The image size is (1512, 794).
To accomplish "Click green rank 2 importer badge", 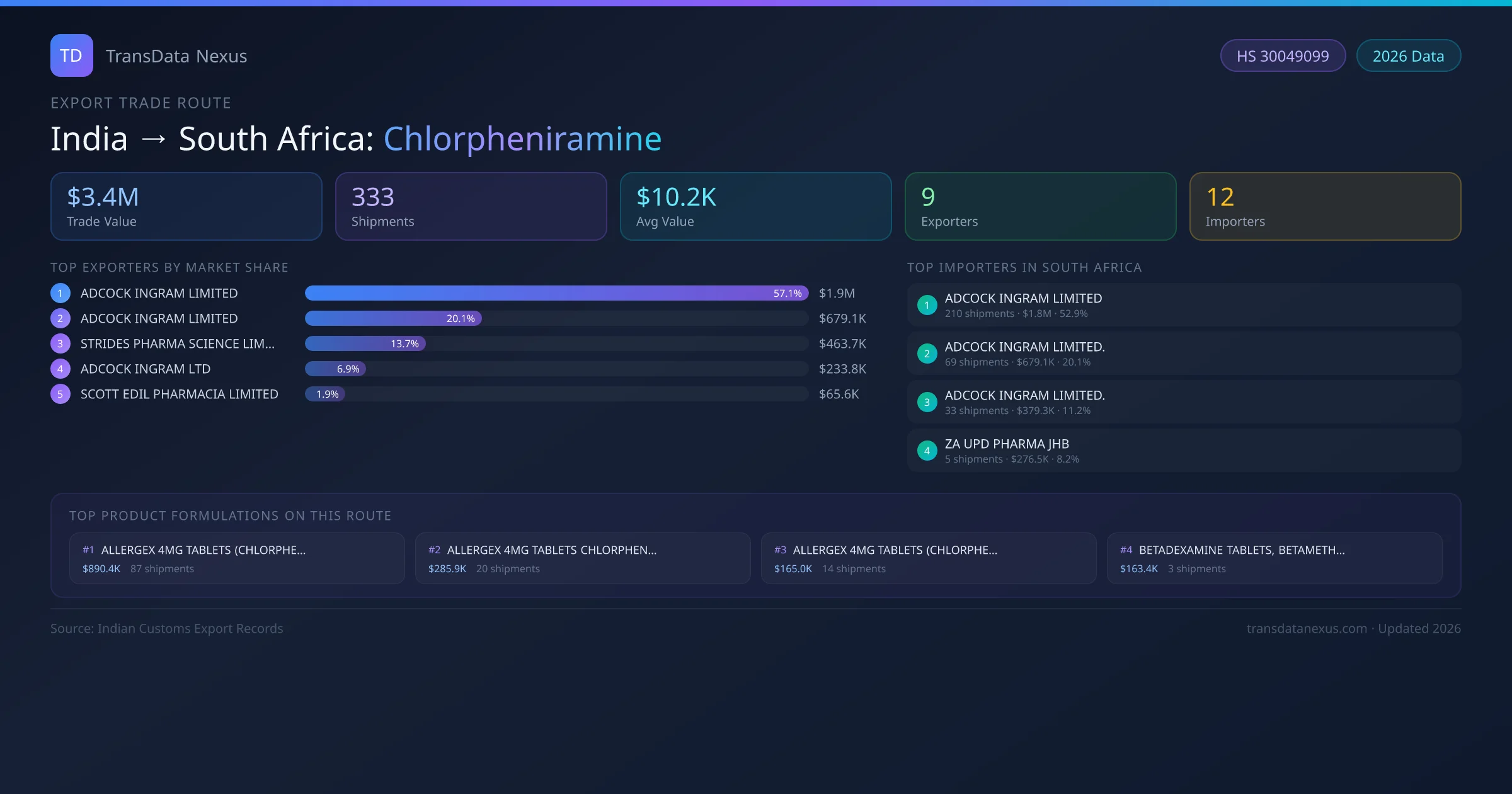I will (x=927, y=354).
